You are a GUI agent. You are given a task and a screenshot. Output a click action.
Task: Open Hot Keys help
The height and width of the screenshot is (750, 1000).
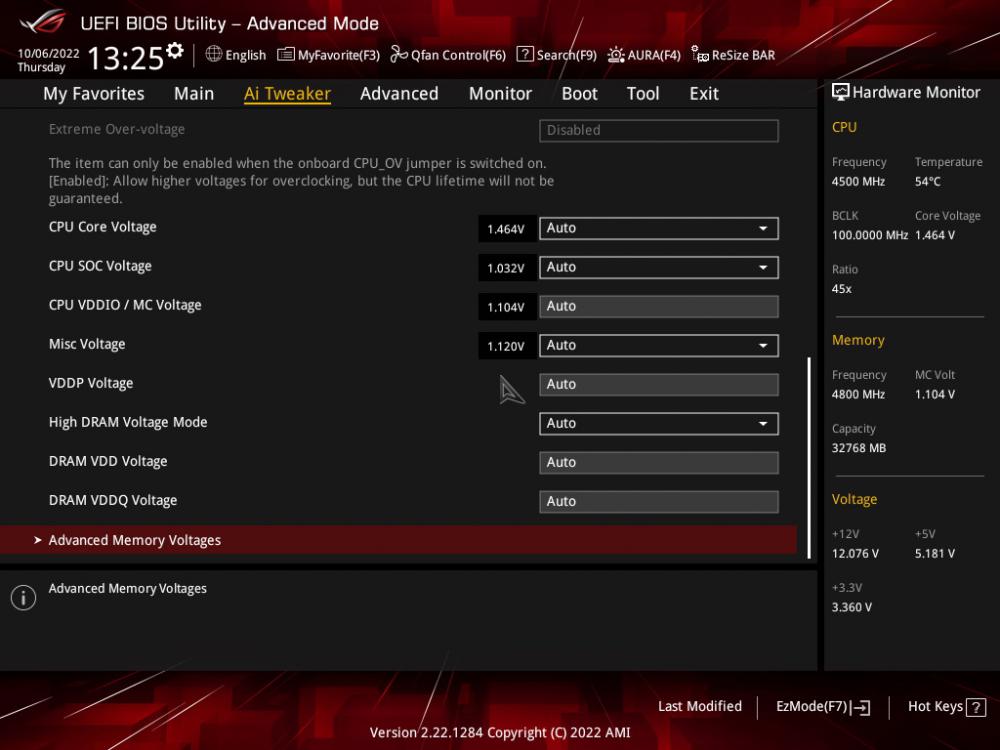pos(946,707)
